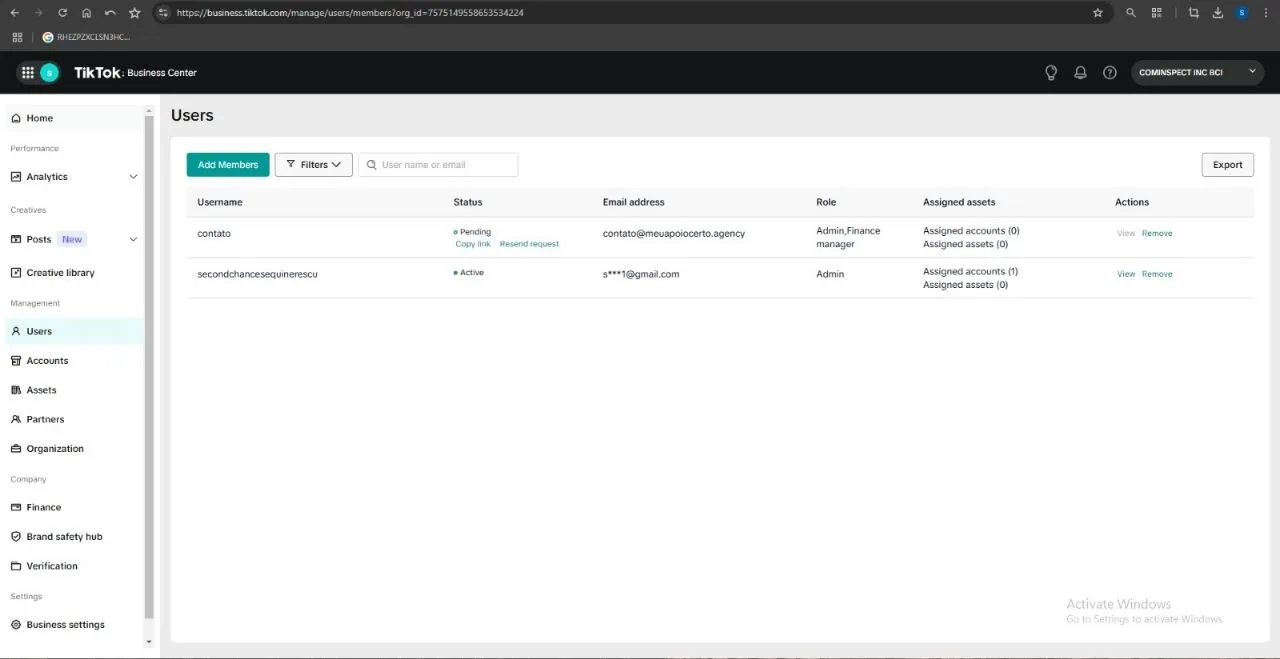Open the TikTok apps grid launcher
Screen dimensions: 1280x659
point(27,72)
